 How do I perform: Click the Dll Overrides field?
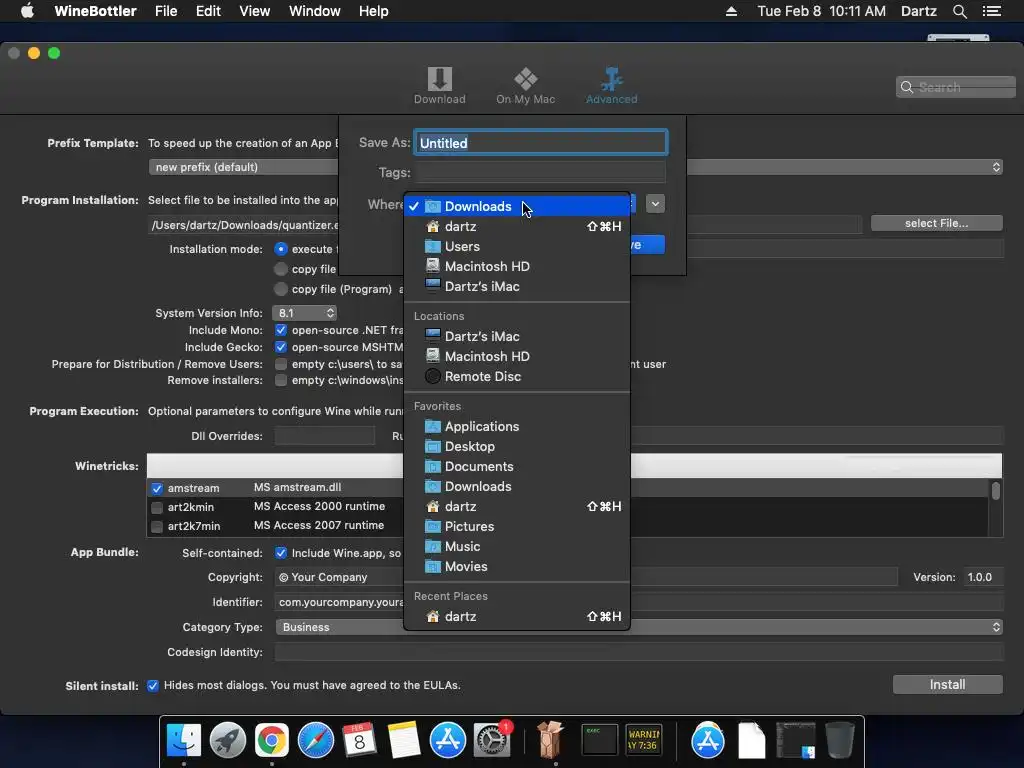tap(325, 436)
